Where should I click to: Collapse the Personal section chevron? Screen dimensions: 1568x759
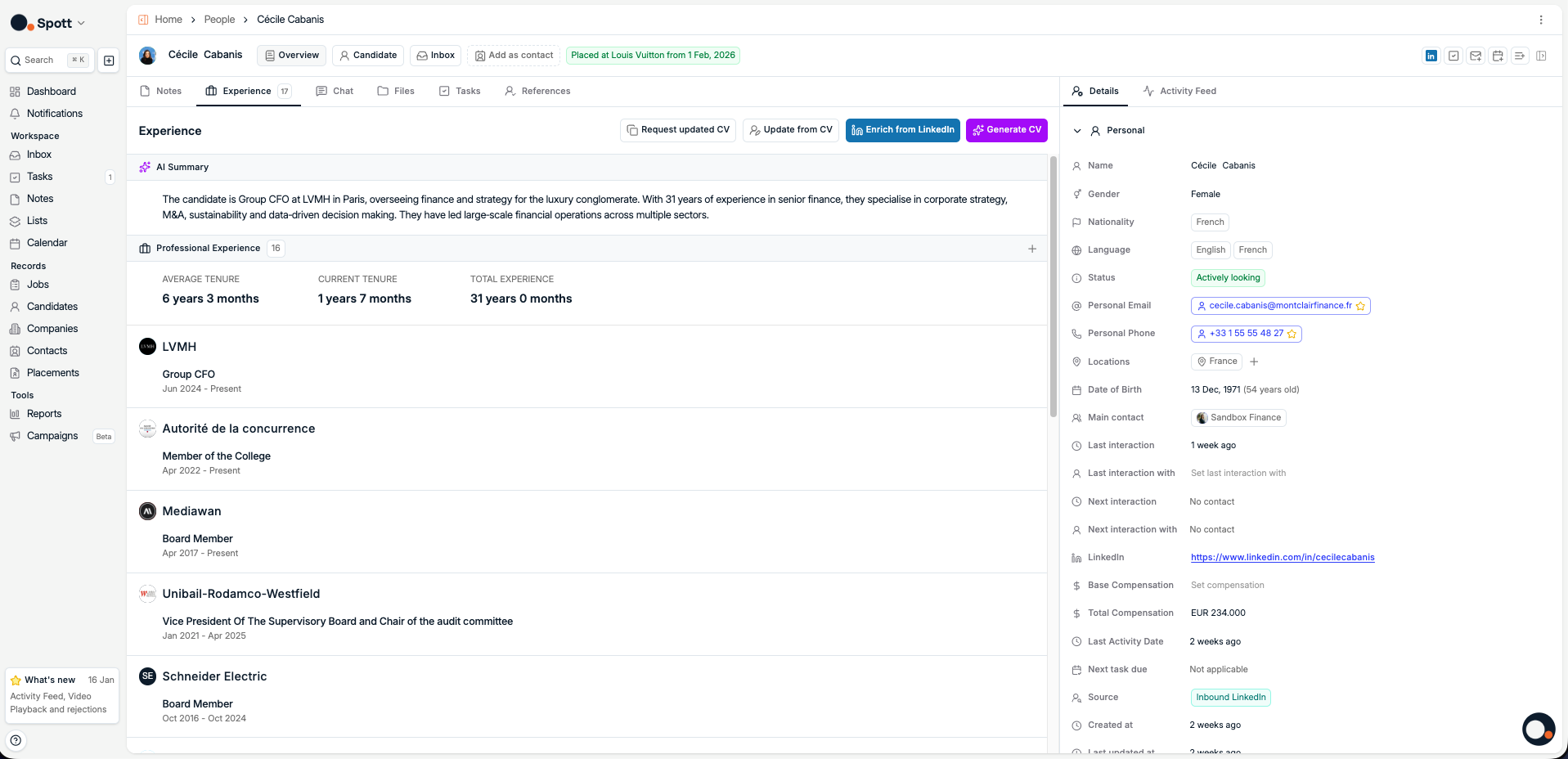(1077, 130)
